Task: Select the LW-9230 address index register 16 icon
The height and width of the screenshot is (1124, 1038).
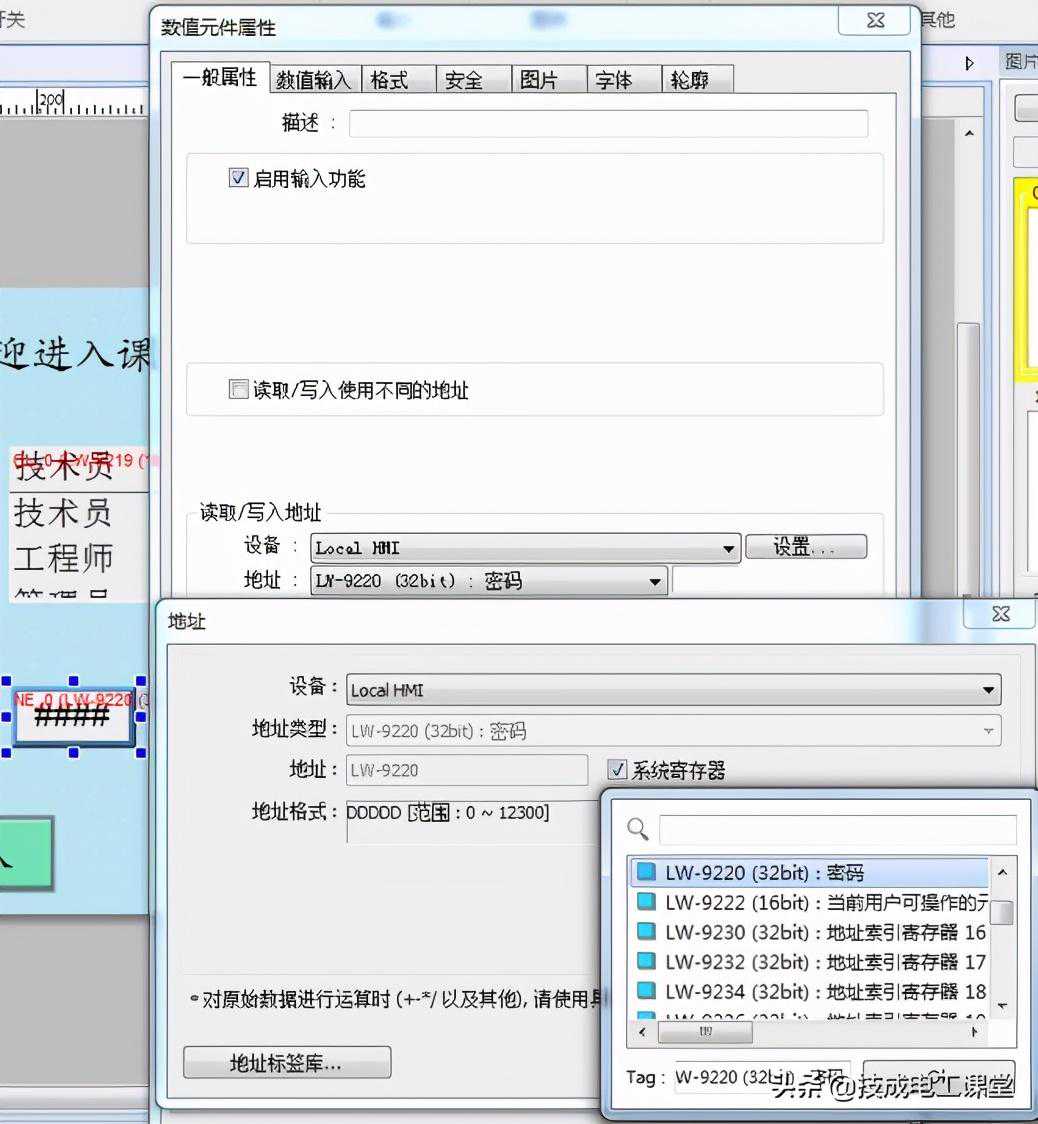Action: point(647,932)
